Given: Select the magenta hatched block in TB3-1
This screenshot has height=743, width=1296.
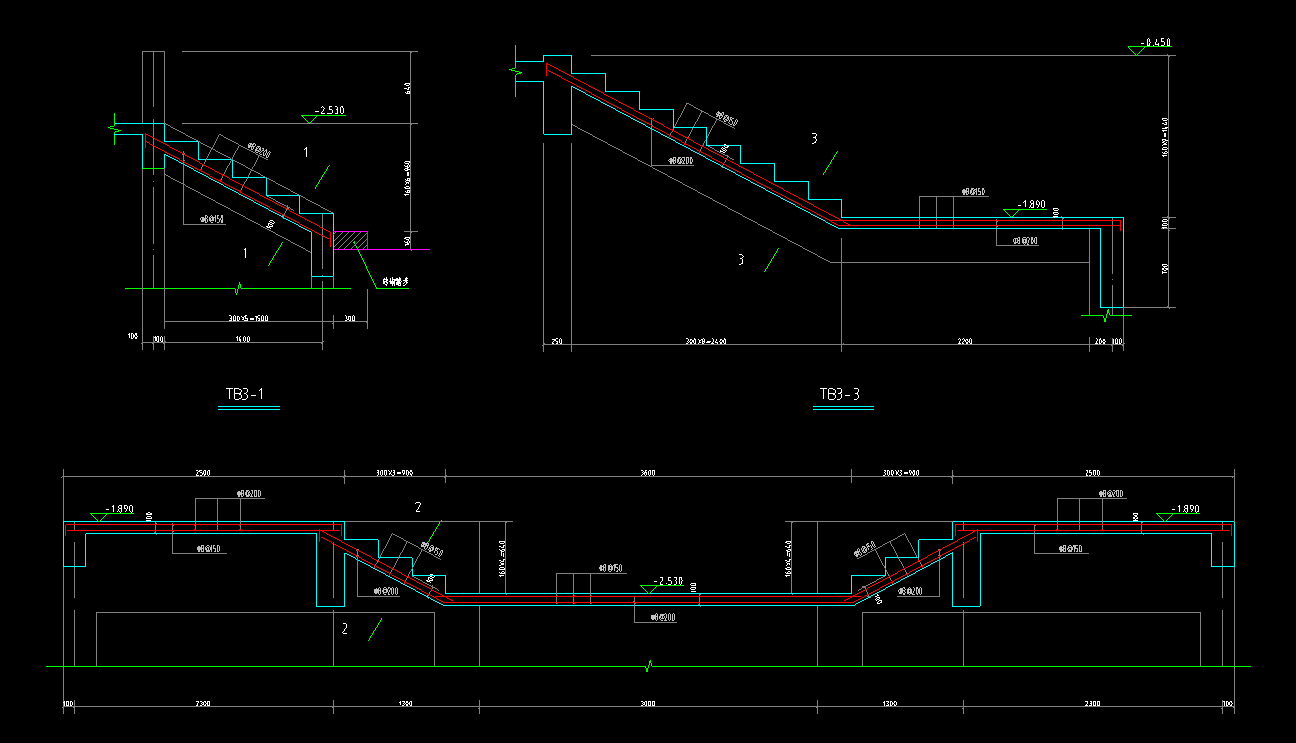Looking at the screenshot, I should click(x=351, y=240).
